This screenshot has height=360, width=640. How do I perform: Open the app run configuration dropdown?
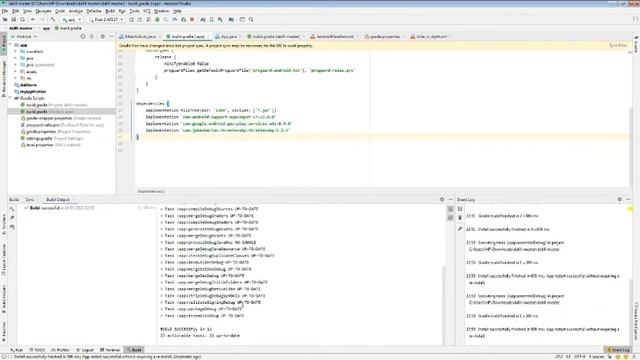click(71, 20)
